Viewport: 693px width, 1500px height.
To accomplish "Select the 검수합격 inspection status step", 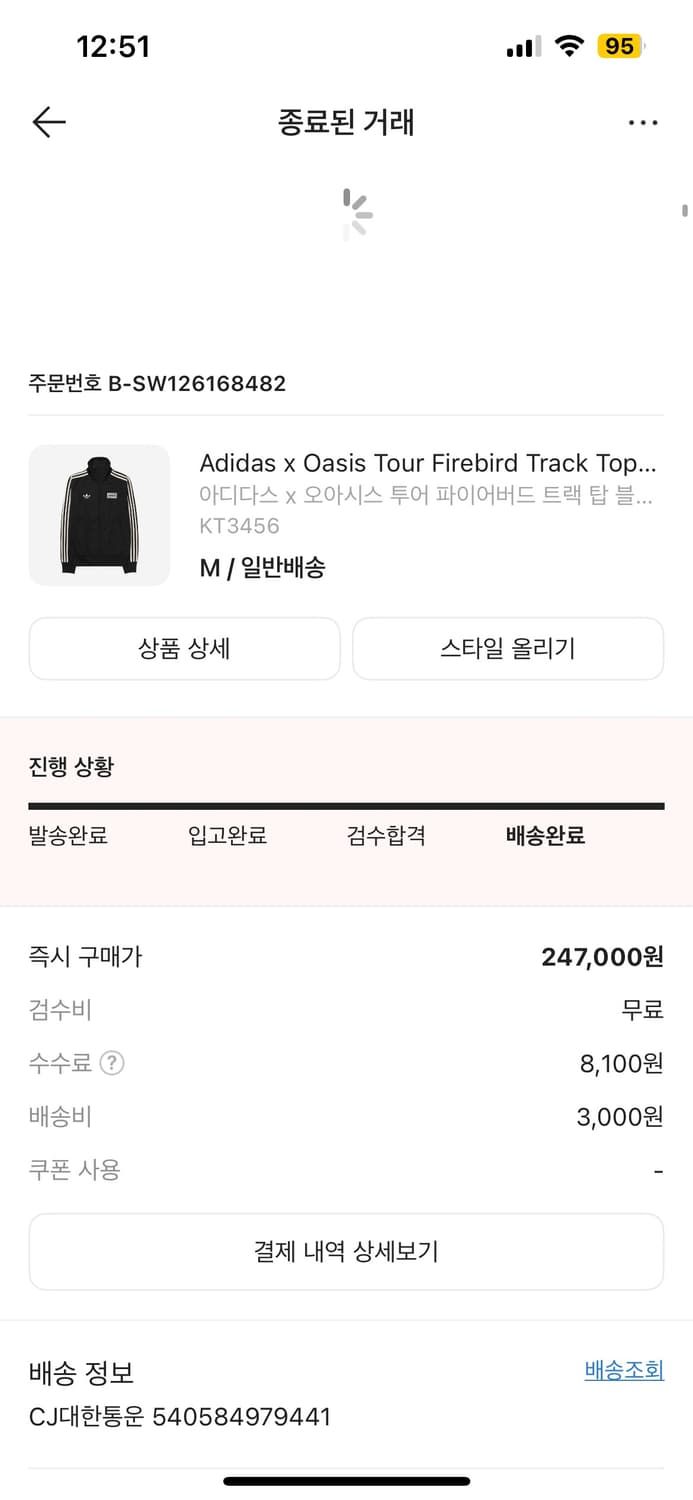I will (x=386, y=836).
